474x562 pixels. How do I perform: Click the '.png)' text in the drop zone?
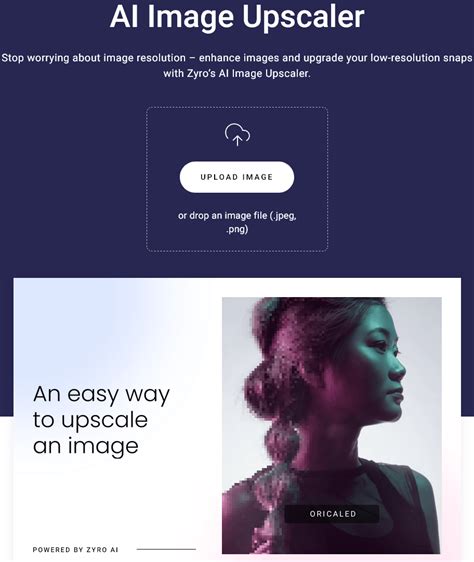click(237, 229)
